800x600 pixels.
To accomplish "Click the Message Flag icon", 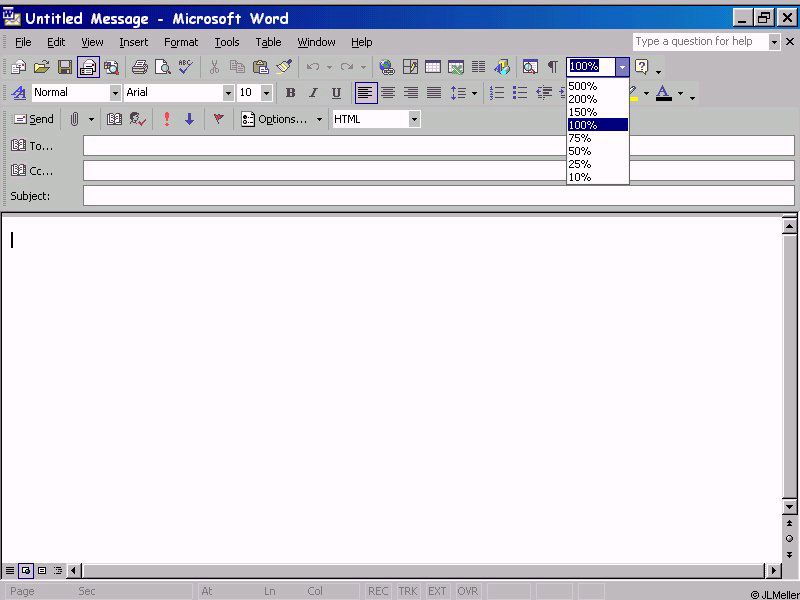I will click(218, 119).
